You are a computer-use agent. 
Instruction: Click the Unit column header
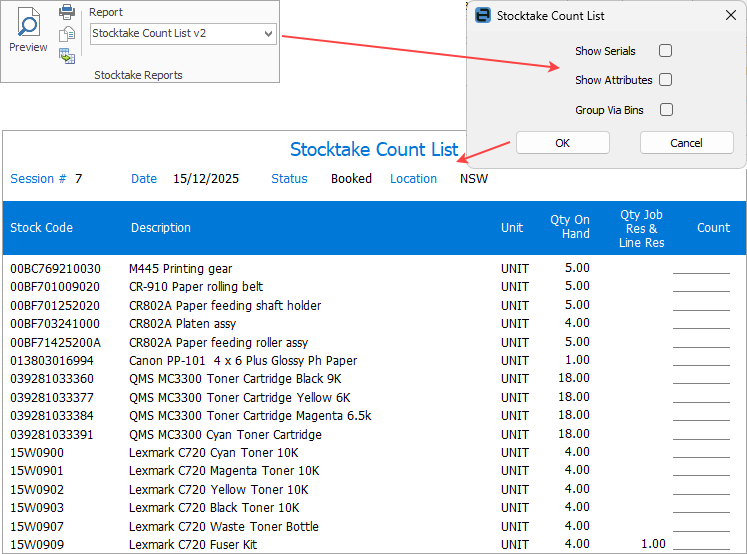512,228
